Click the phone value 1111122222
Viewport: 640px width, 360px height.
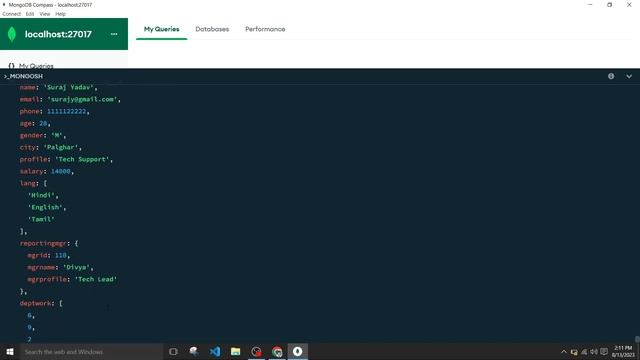tap(67, 111)
